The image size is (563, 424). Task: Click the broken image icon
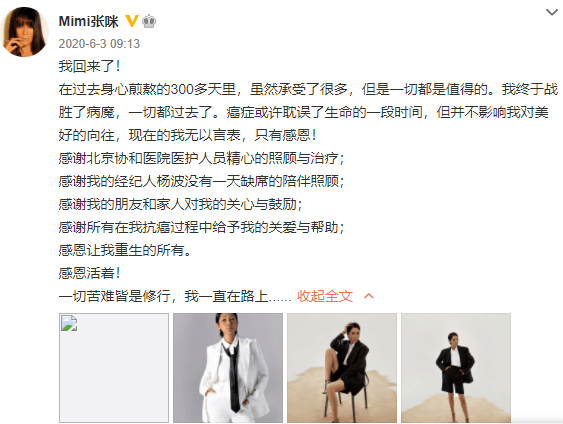69,323
